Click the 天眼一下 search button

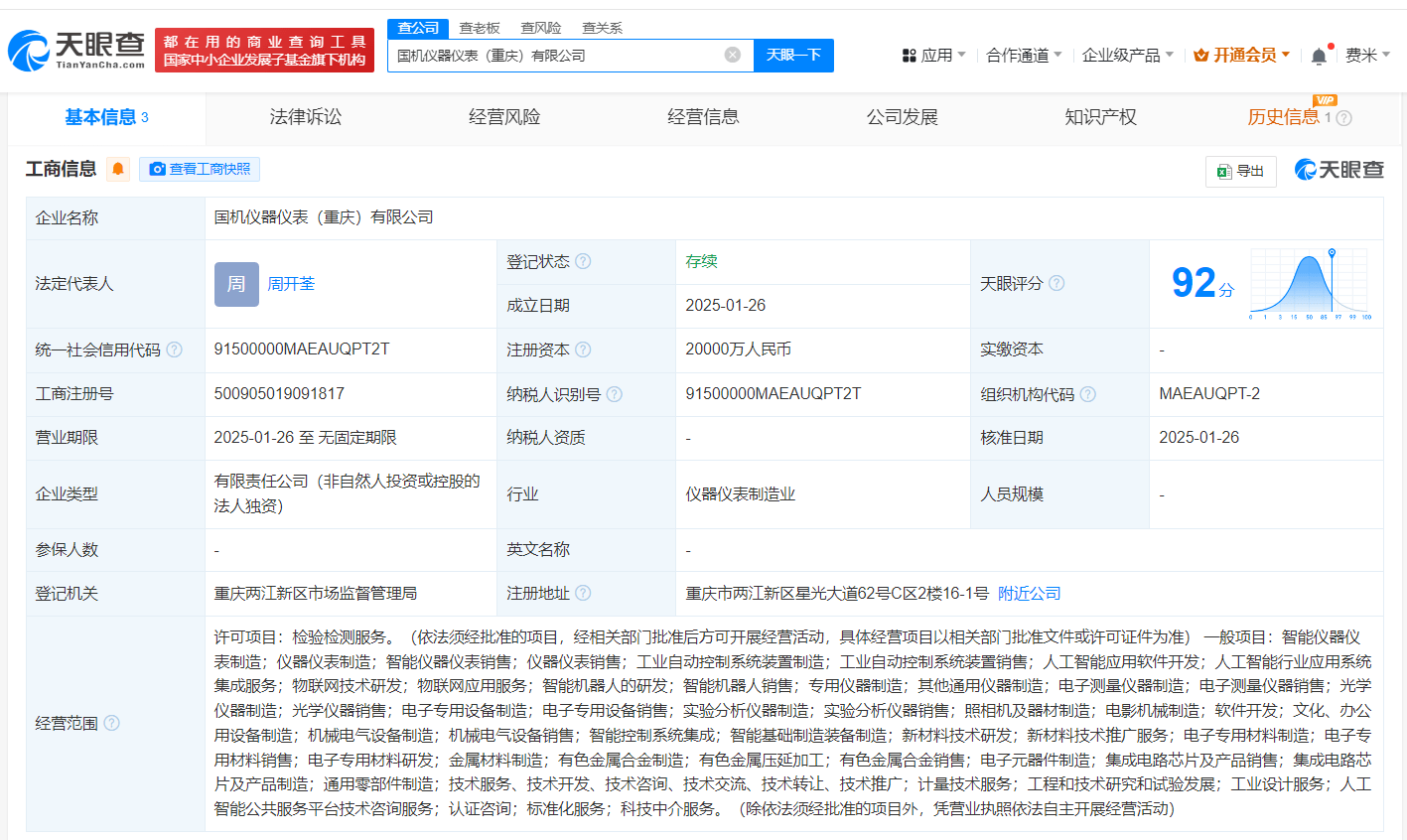click(x=793, y=56)
